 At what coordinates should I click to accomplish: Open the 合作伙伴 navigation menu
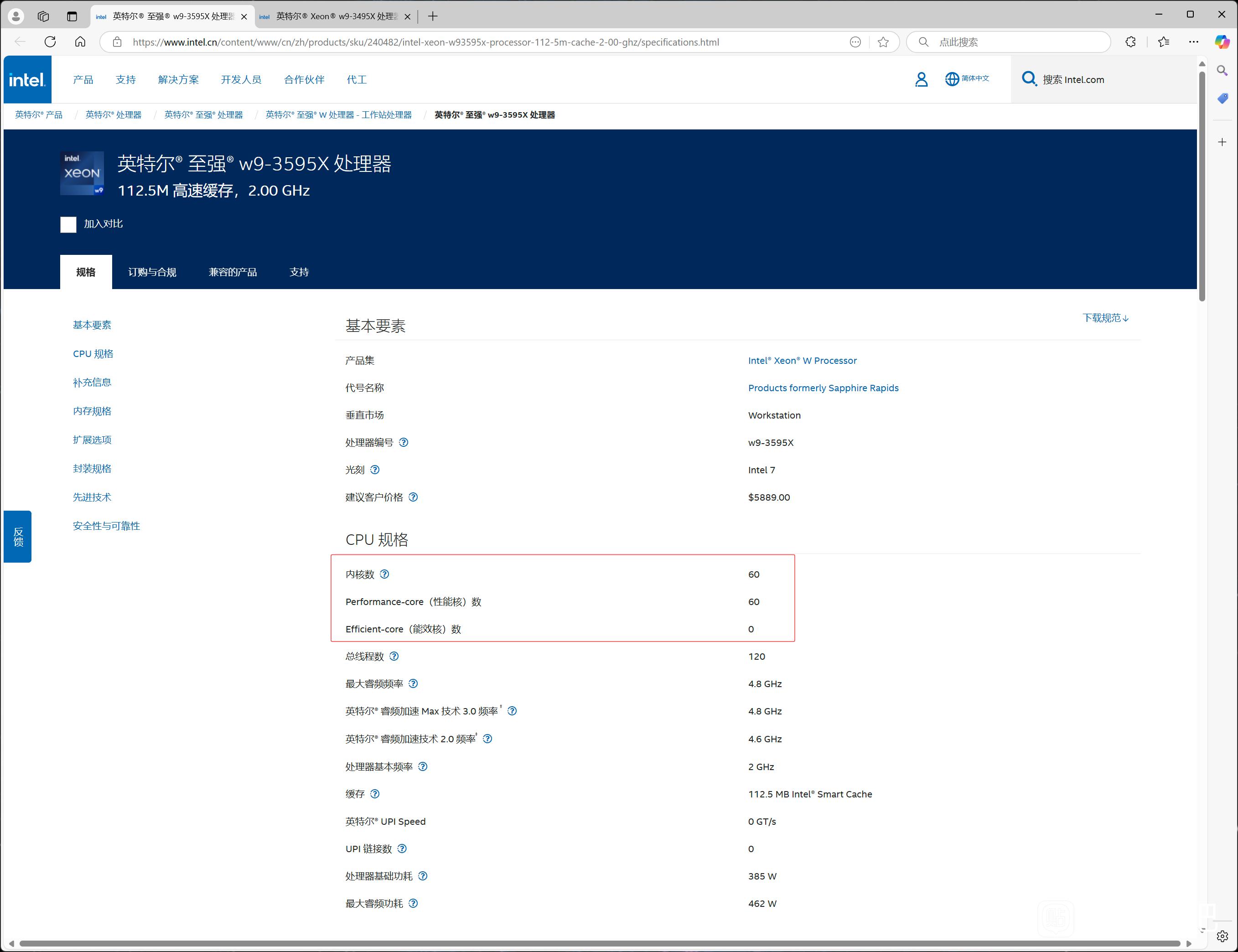(x=304, y=79)
